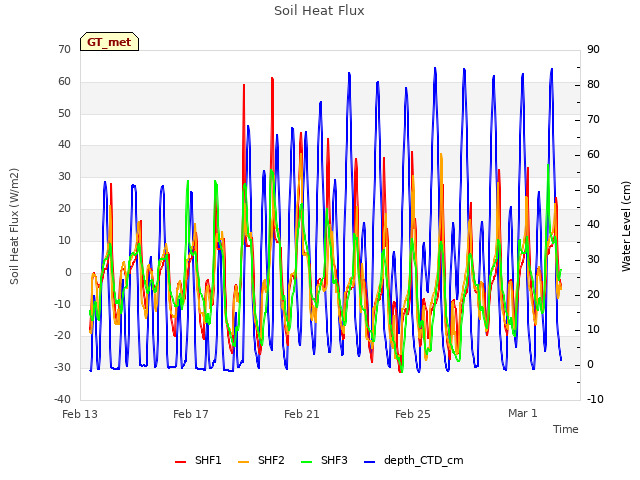The image size is (640, 480).
Task: Click the SHF3 legend entry
Action: (324, 461)
